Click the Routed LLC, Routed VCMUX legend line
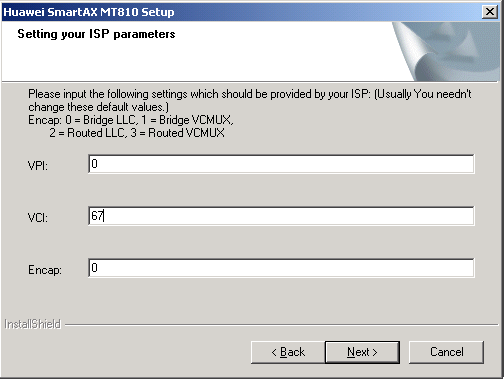The image size is (504, 379). click(137, 133)
